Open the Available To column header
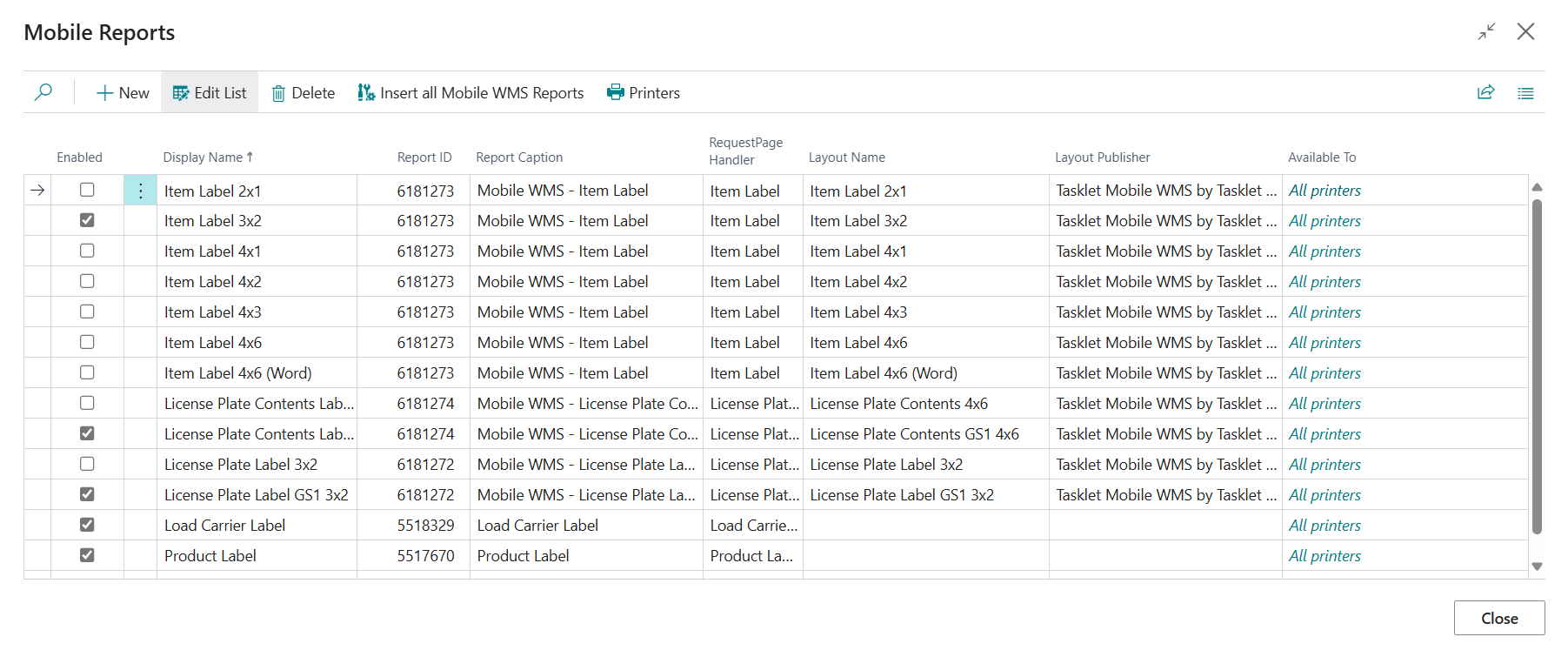Image resolution: width=1568 pixels, height=657 pixels. point(1322,158)
